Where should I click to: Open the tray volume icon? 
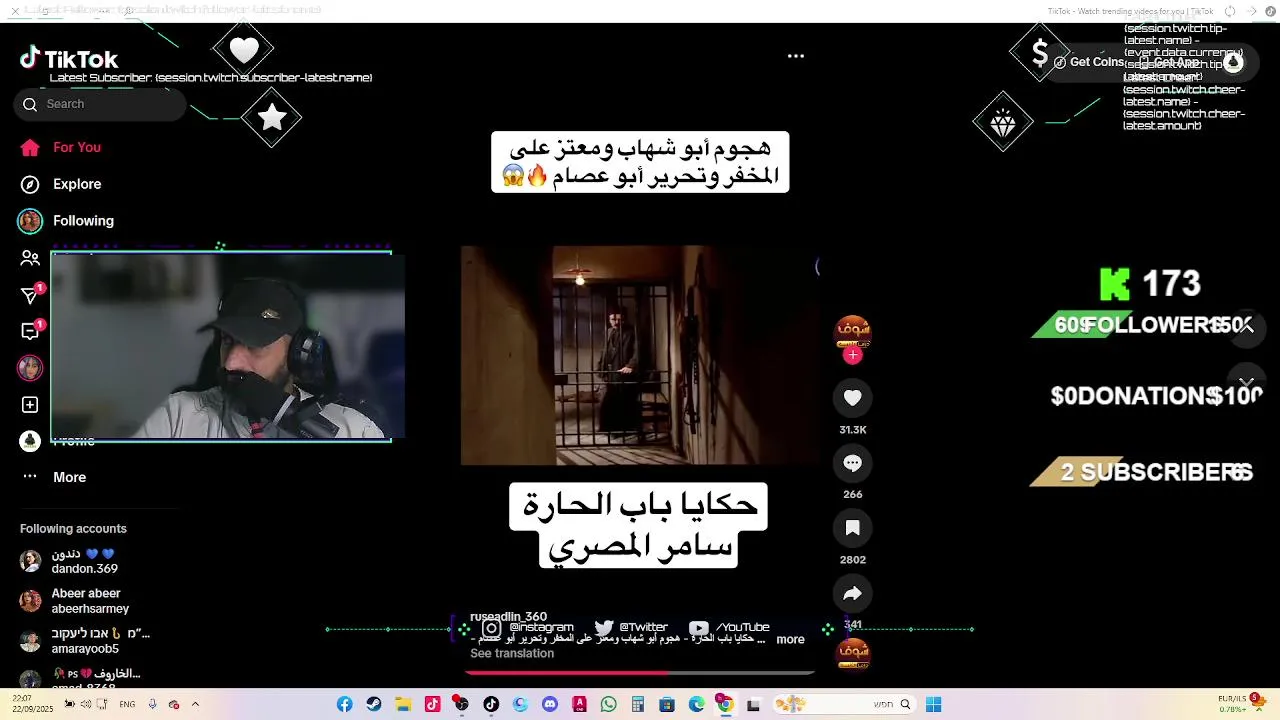point(86,704)
